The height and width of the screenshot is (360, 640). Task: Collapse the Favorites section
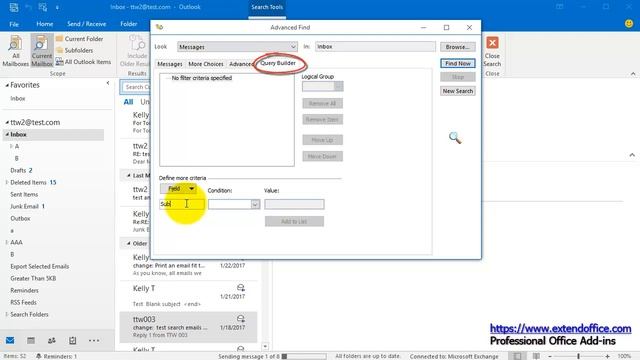[7, 85]
